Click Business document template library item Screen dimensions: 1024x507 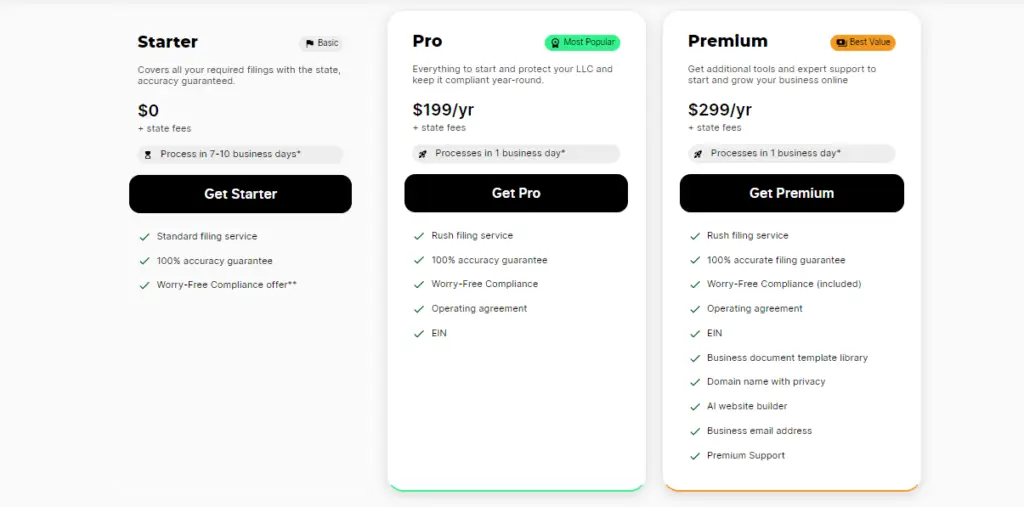pyautogui.click(x=787, y=358)
